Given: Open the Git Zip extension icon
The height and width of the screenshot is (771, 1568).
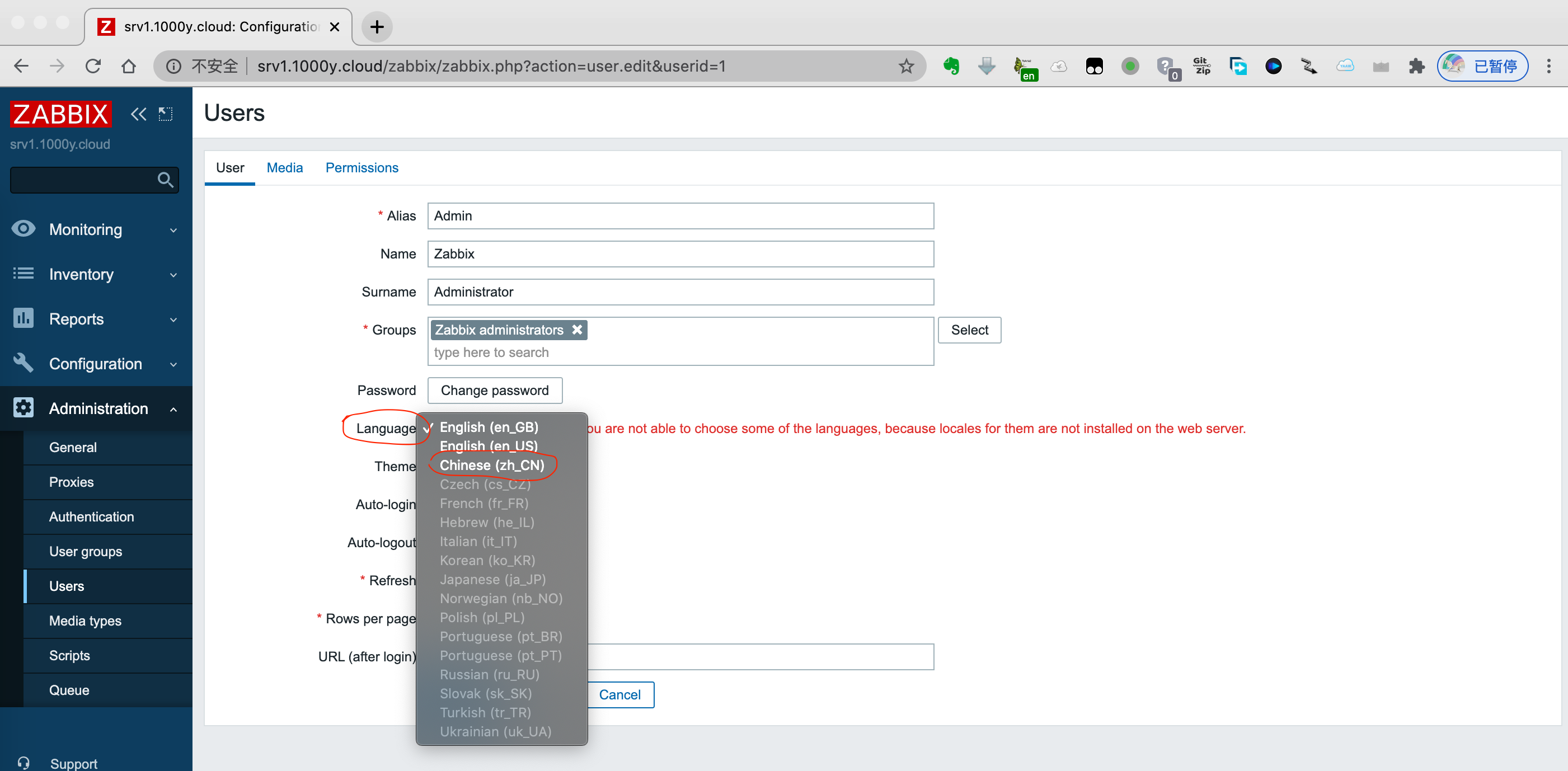Looking at the screenshot, I should pyautogui.click(x=1201, y=65).
